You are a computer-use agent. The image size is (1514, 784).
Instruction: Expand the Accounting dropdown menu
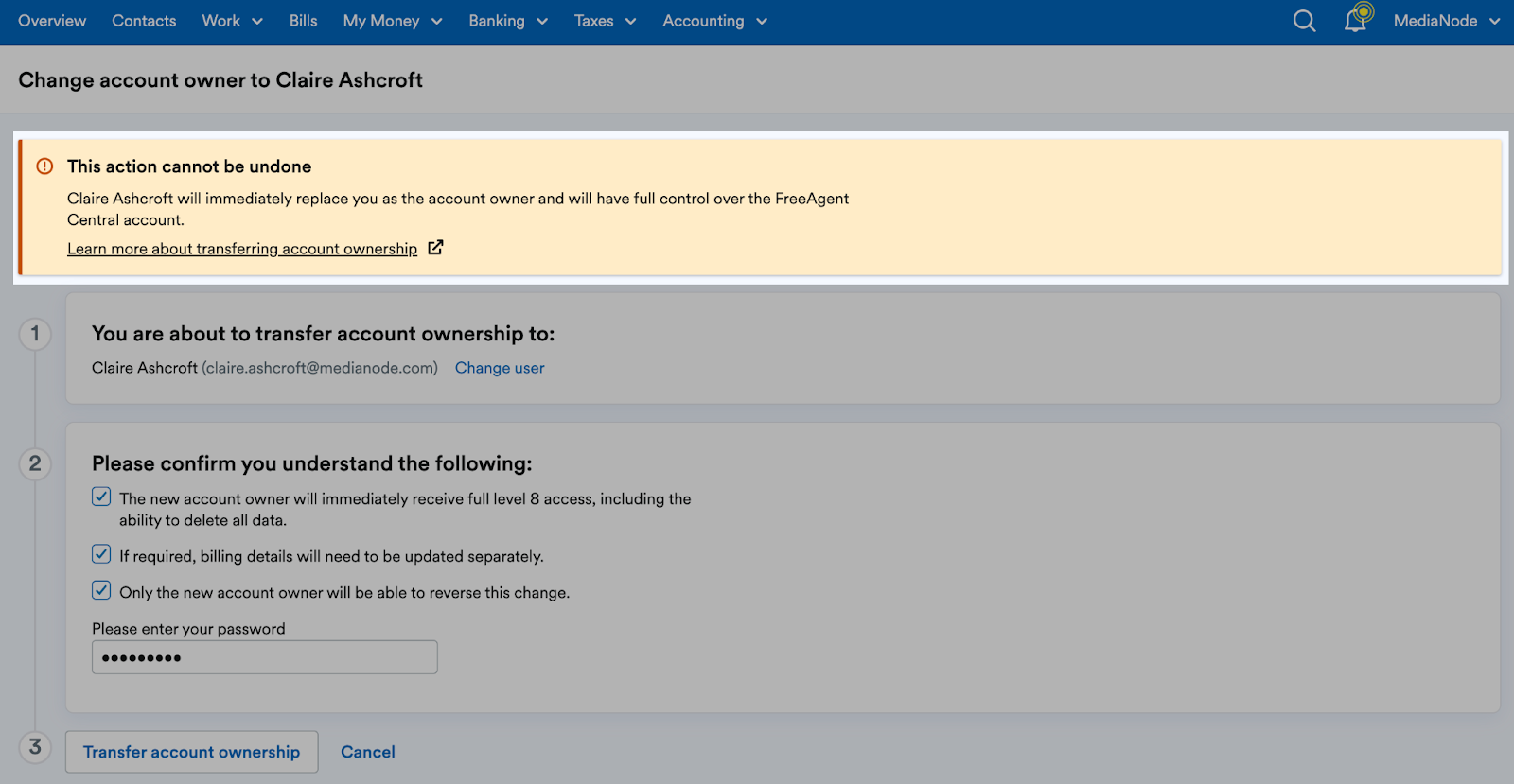coord(714,21)
